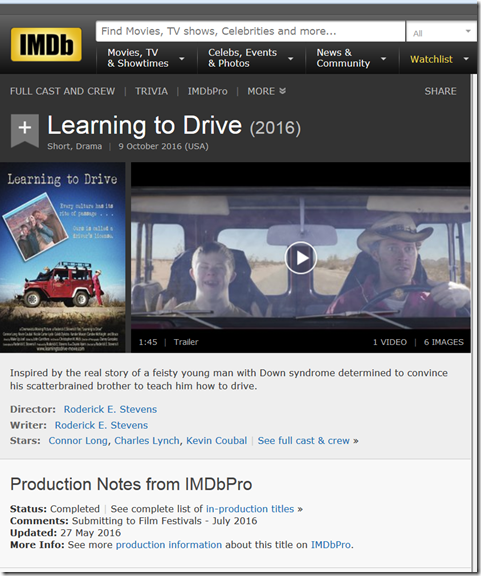The width and height of the screenshot is (481, 576).
Task: Play the trailer video
Action: tap(301, 258)
